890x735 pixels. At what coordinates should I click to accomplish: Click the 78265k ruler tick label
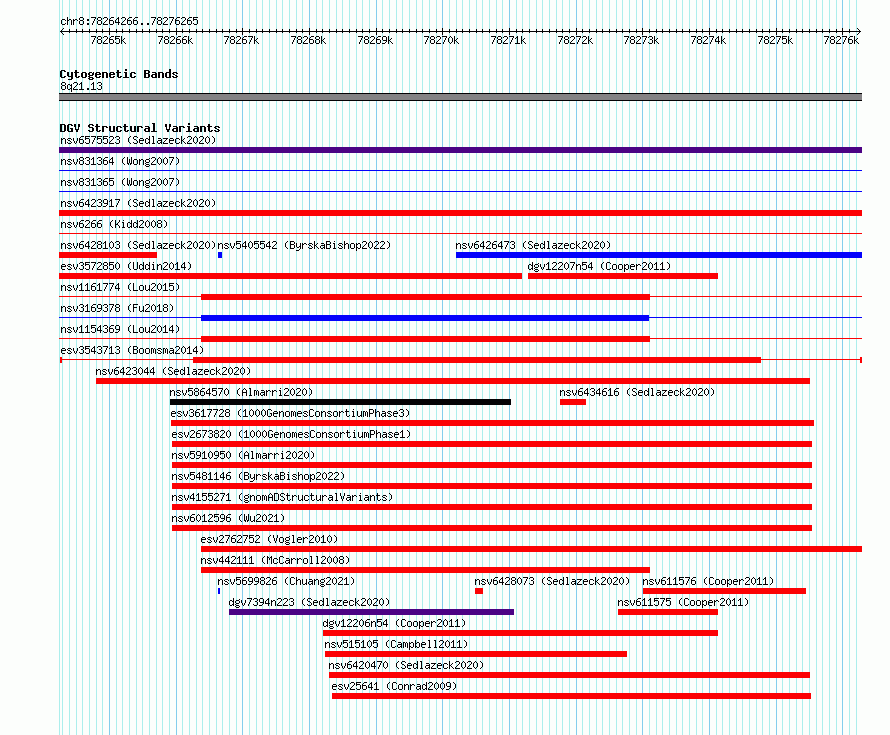(x=108, y=40)
